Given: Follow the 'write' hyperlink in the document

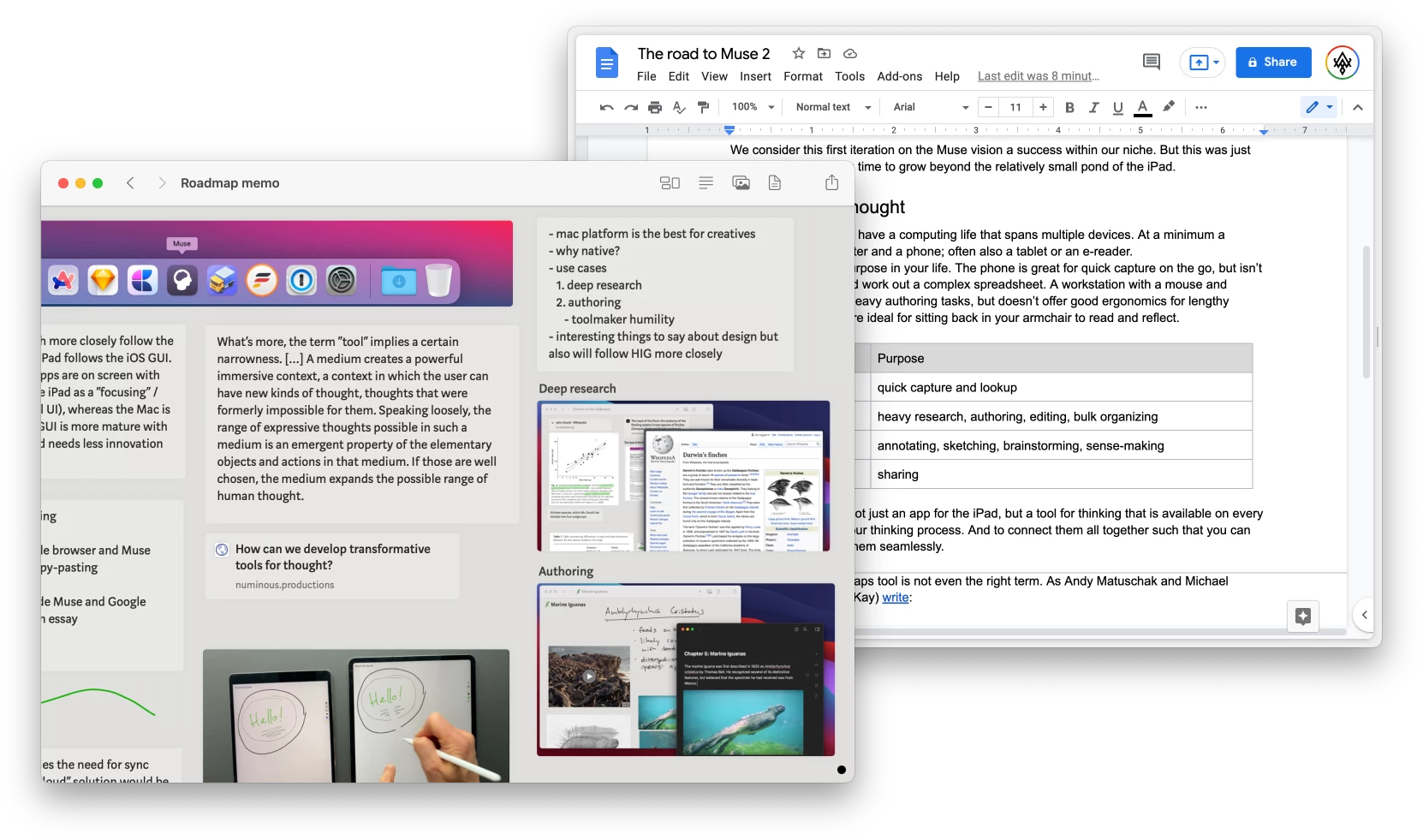Looking at the screenshot, I should (x=895, y=598).
